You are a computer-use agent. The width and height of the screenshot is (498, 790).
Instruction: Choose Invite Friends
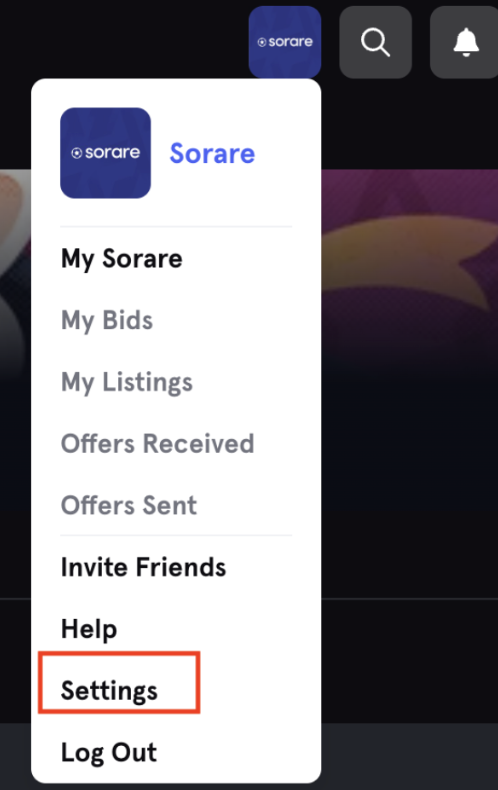point(143,567)
